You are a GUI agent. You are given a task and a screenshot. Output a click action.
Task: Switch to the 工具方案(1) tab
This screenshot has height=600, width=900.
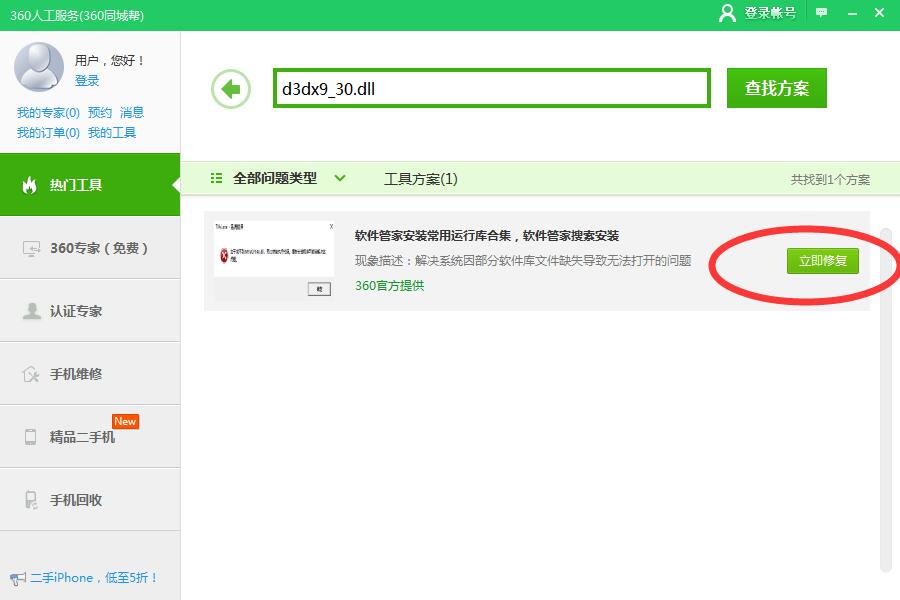pyautogui.click(x=421, y=179)
